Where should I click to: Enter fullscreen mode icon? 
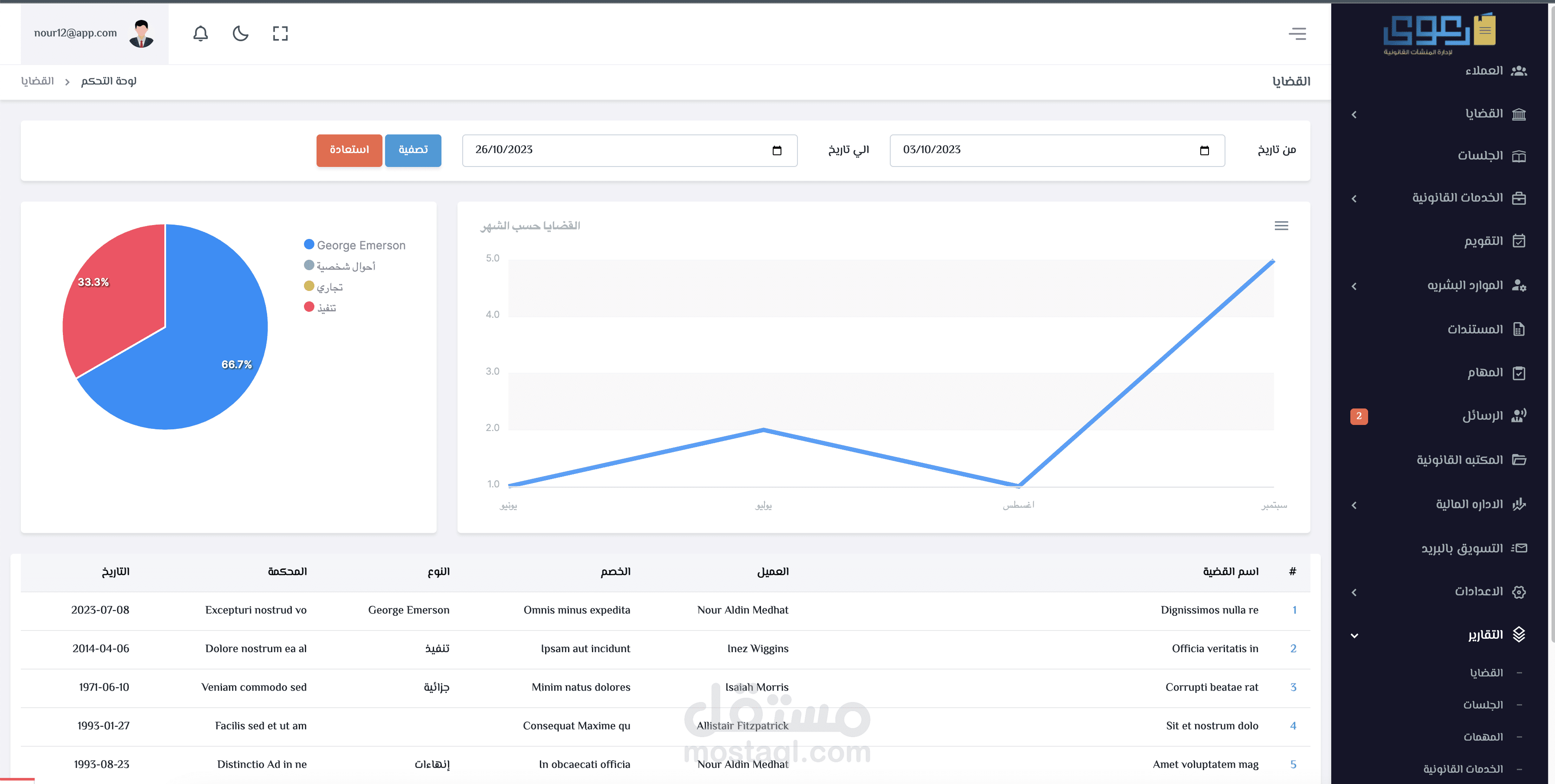(x=280, y=33)
